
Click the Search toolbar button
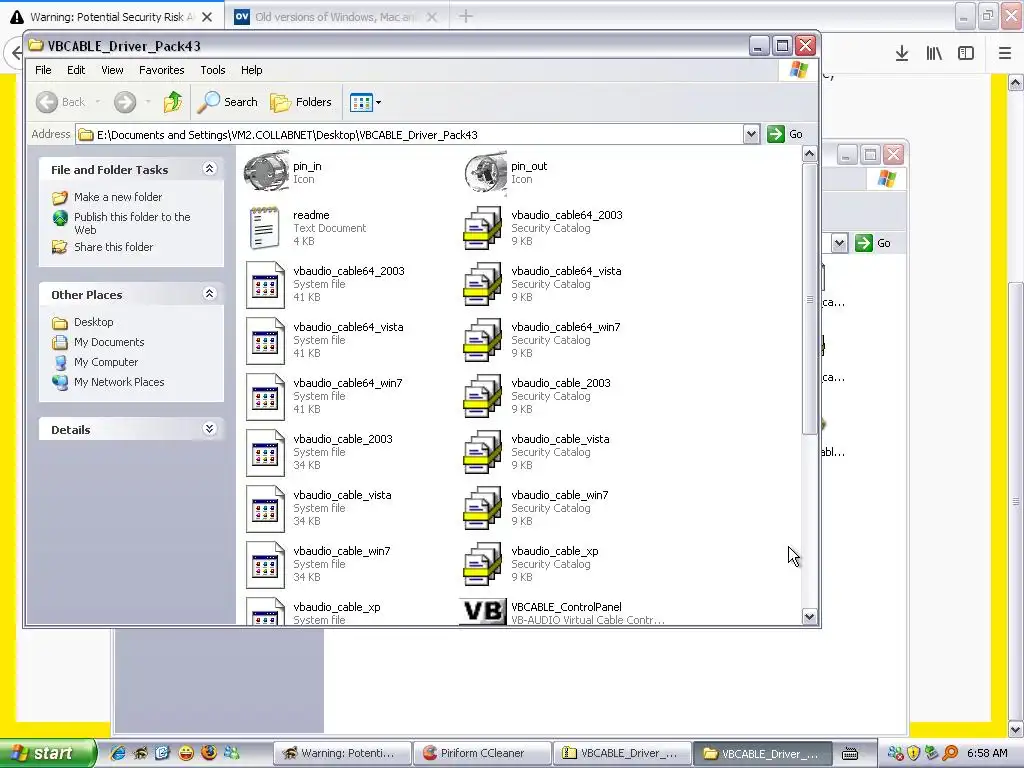tap(228, 102)
